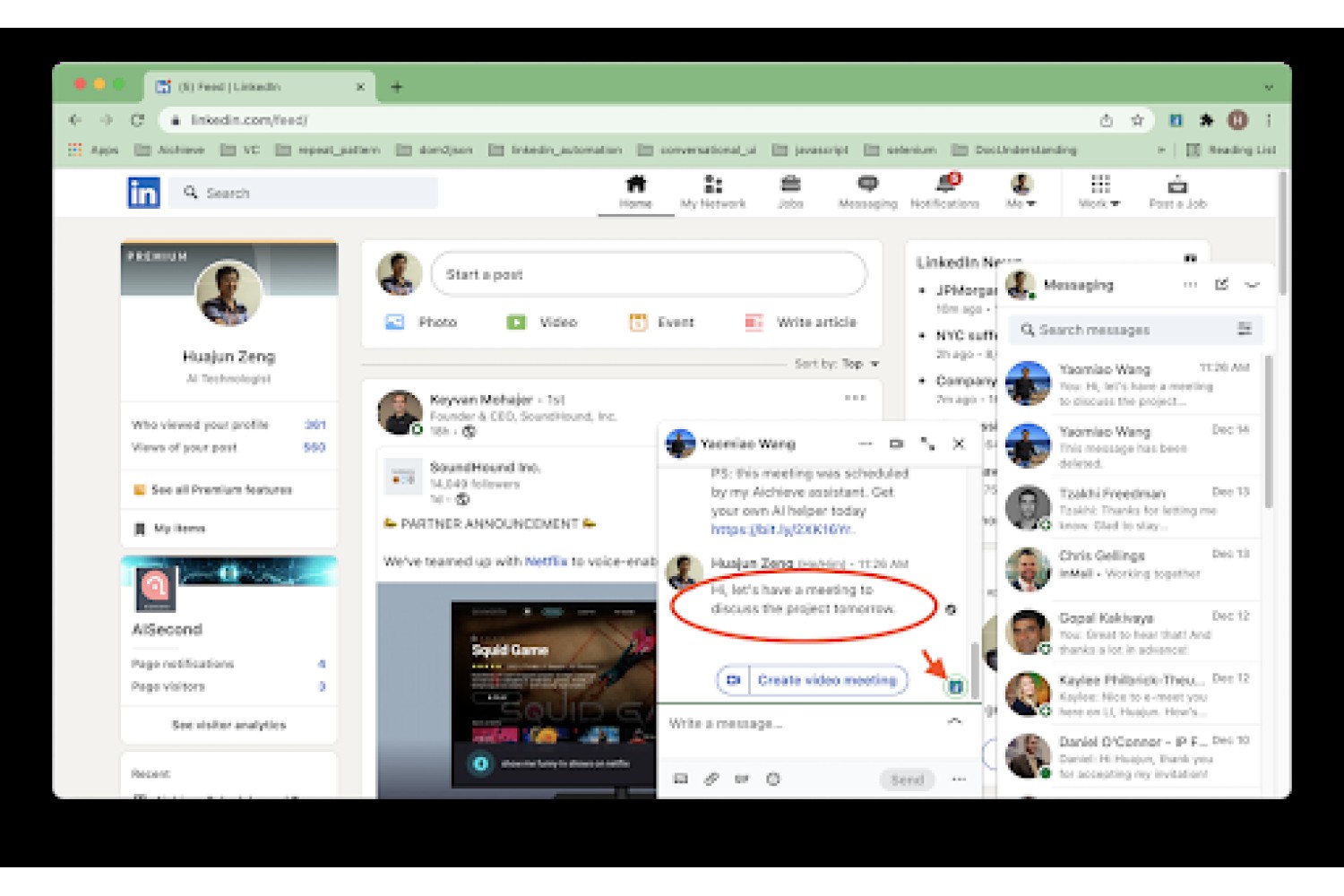
Task: Insert a GIF in the message
Action: 742,779
